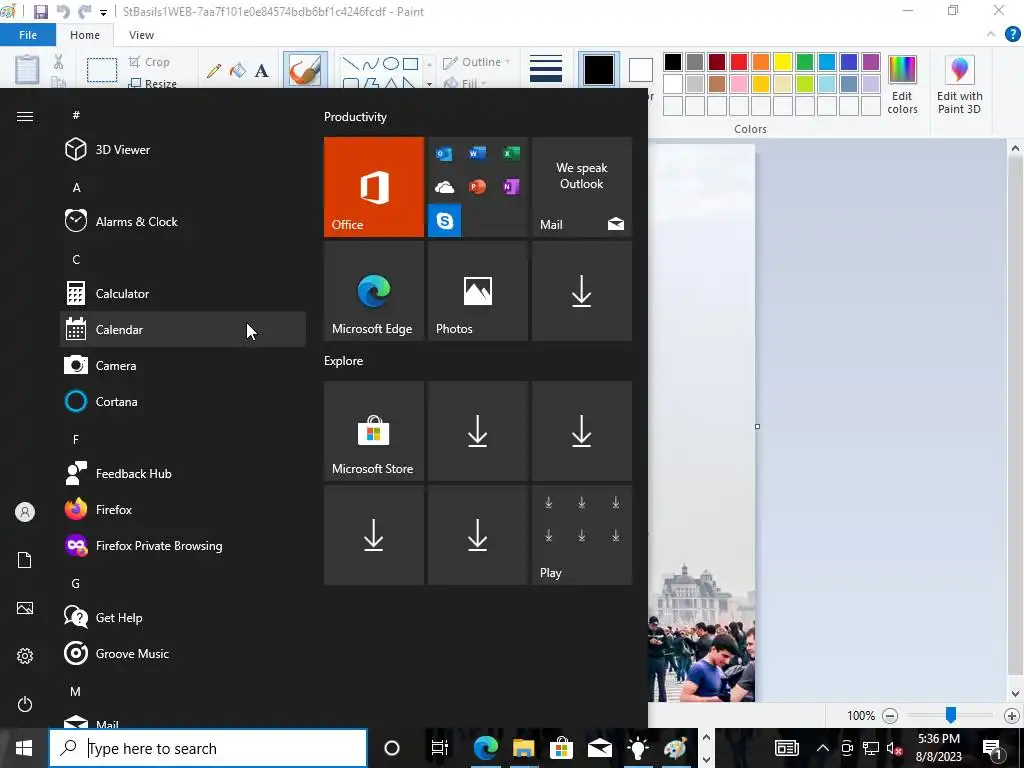Click the user account icon in Start
The image size is (1024, 768).
click(25, 512)
